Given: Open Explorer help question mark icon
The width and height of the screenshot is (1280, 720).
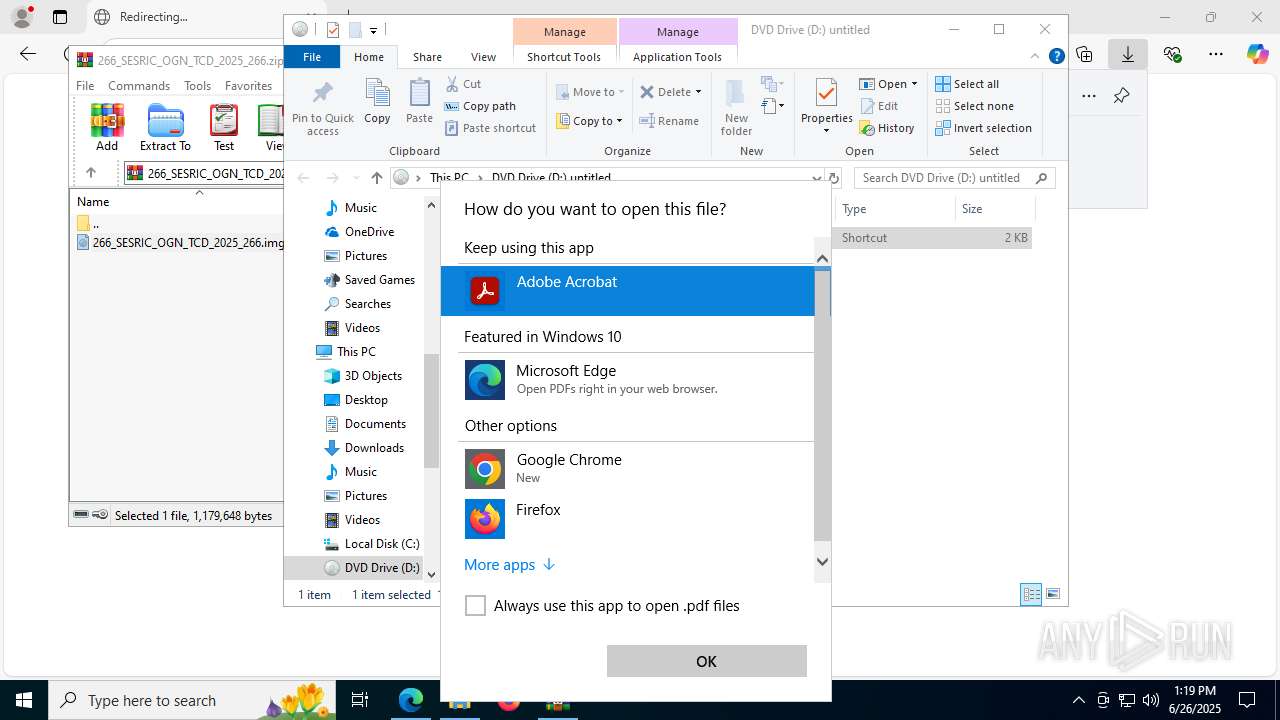Looking at the screenshot, I should tap(1056, 57).
